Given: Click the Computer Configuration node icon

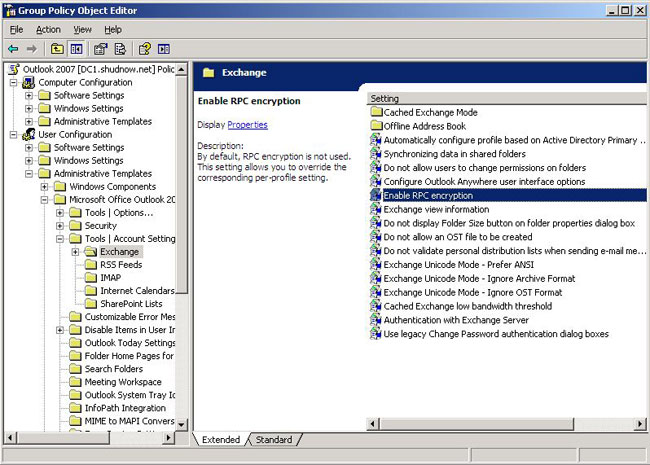Looking at the screenshot, I should point(30,82).
